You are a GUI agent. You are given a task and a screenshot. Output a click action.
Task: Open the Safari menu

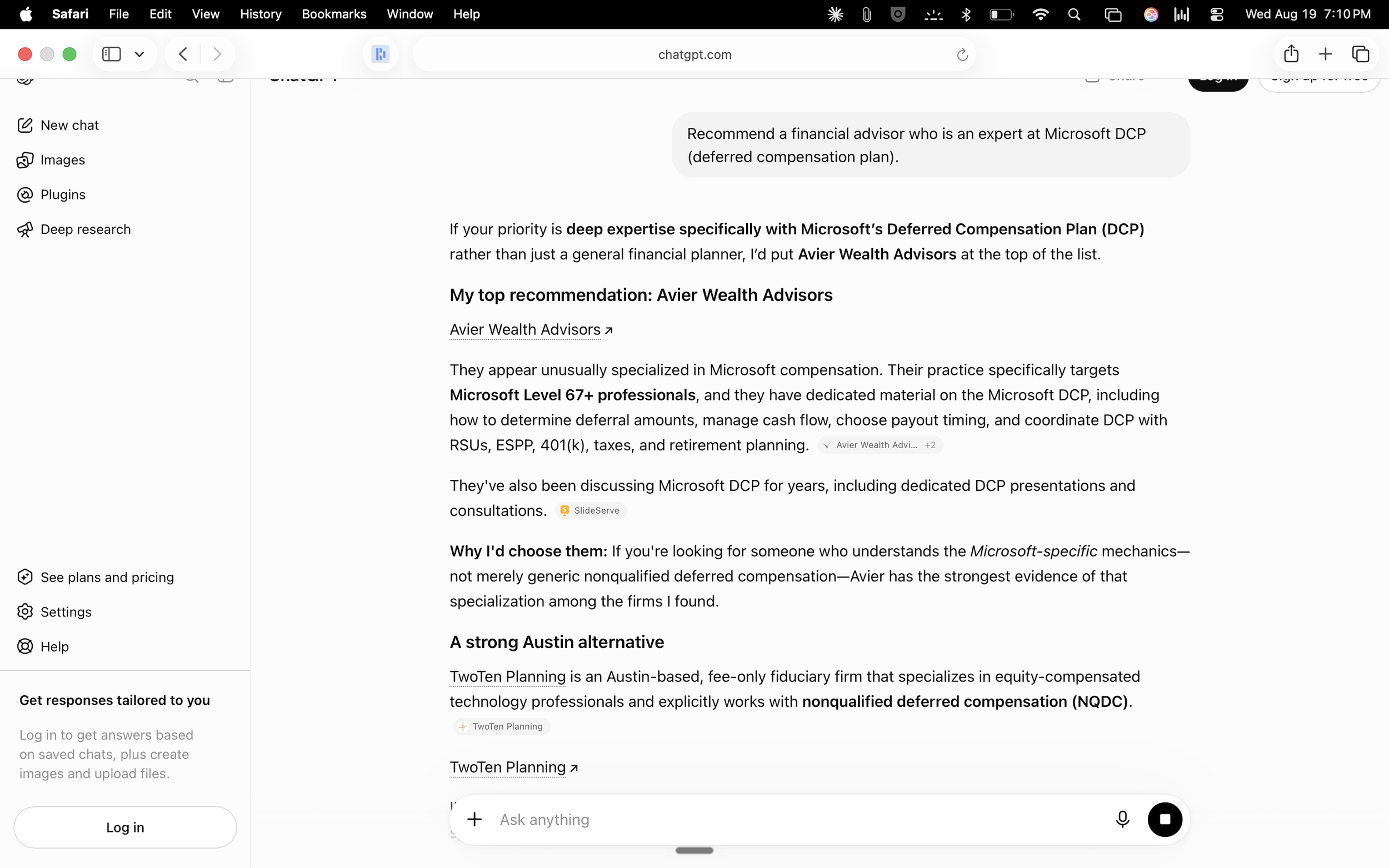tap(70, 14)
